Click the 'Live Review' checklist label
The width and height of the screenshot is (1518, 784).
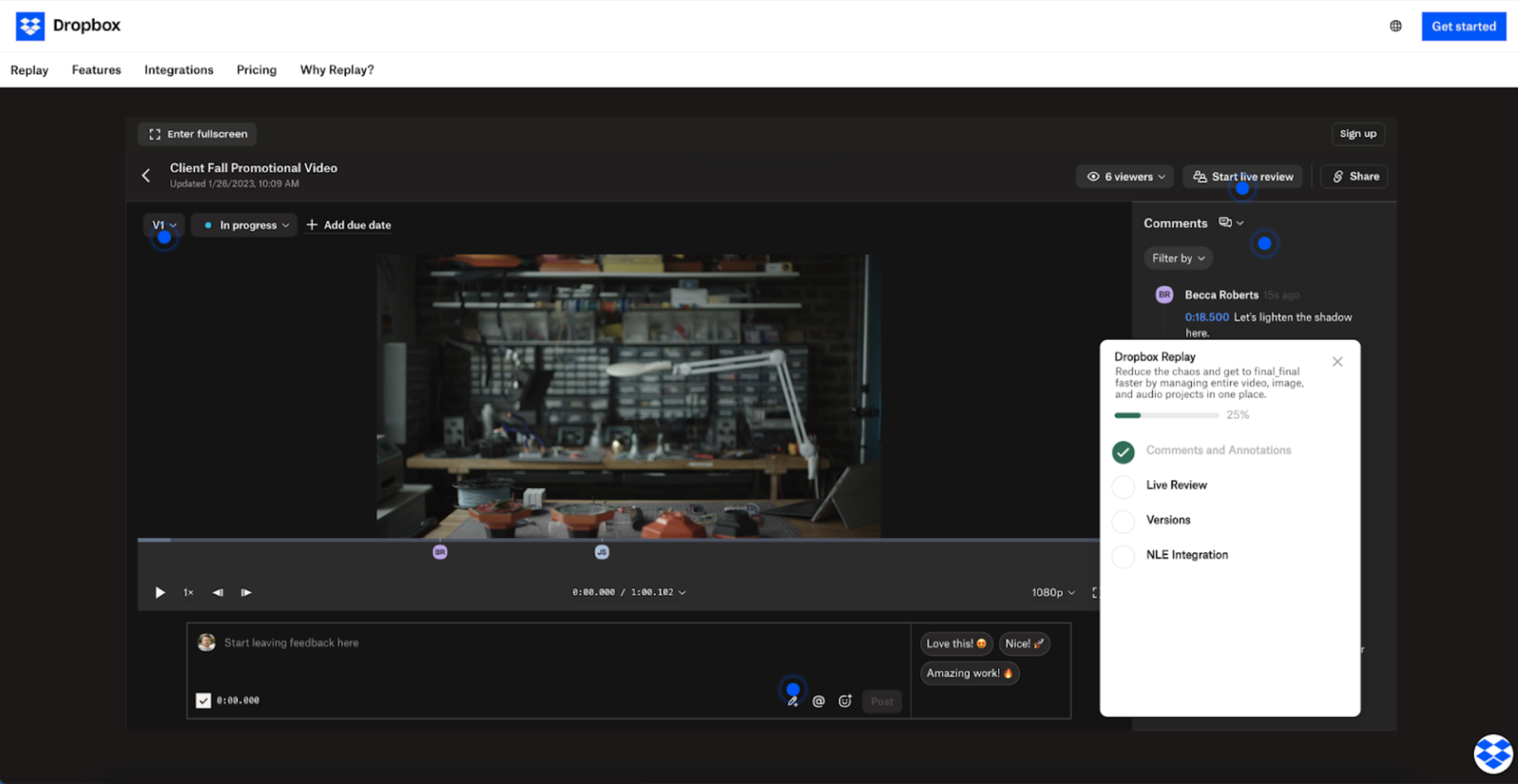[1176, 485]
